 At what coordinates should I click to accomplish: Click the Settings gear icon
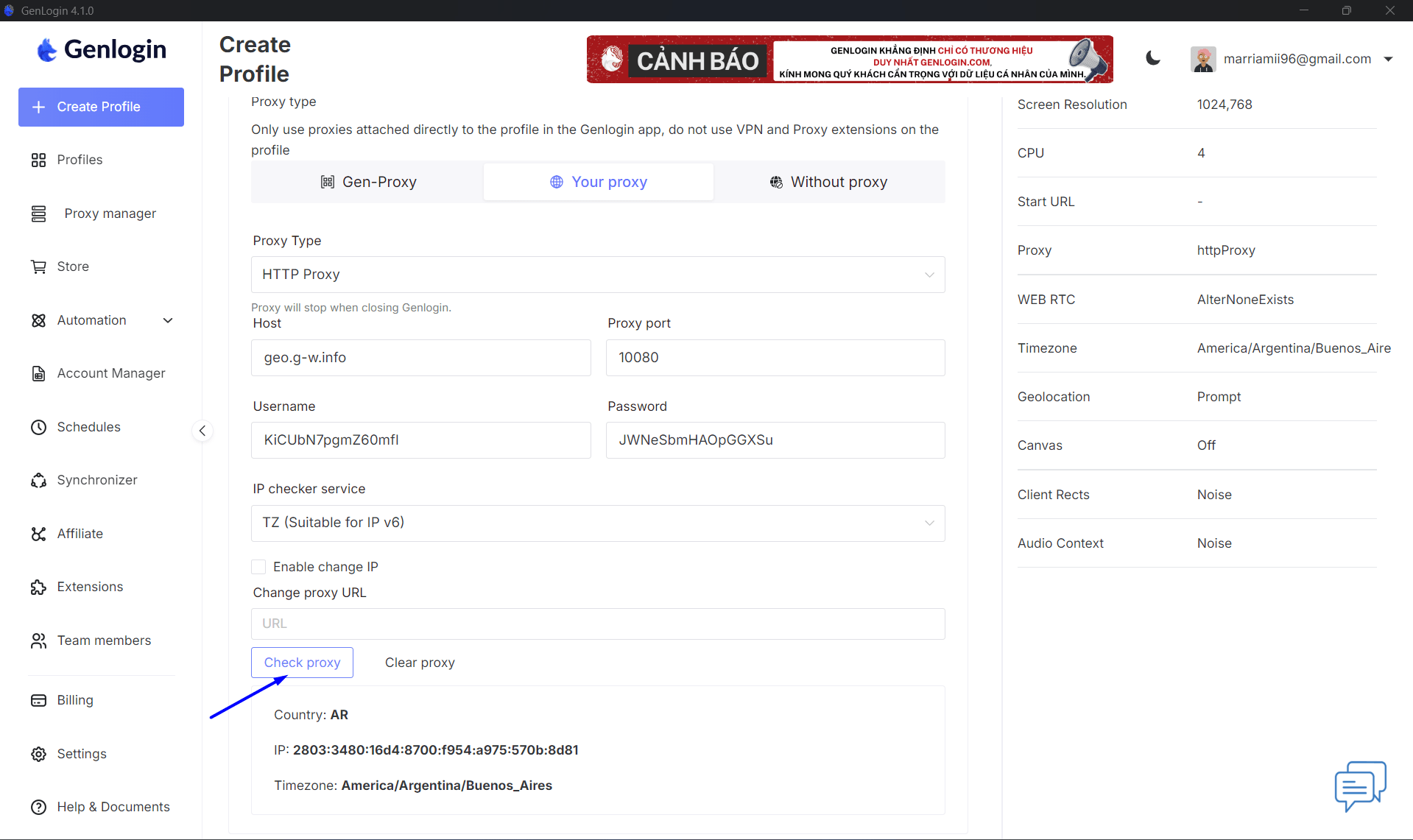pyautogui.click(x=38, y=754)
